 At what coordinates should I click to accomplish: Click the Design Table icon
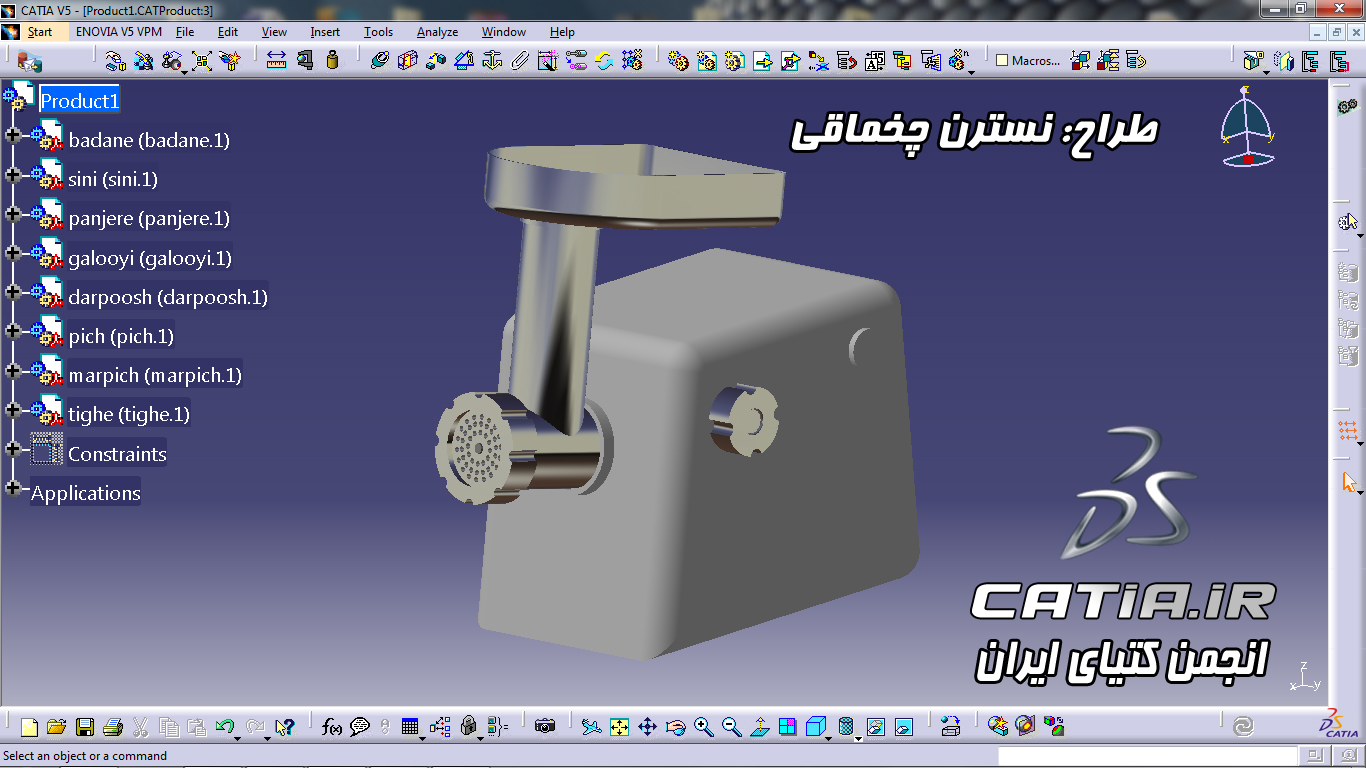(410, 727)
